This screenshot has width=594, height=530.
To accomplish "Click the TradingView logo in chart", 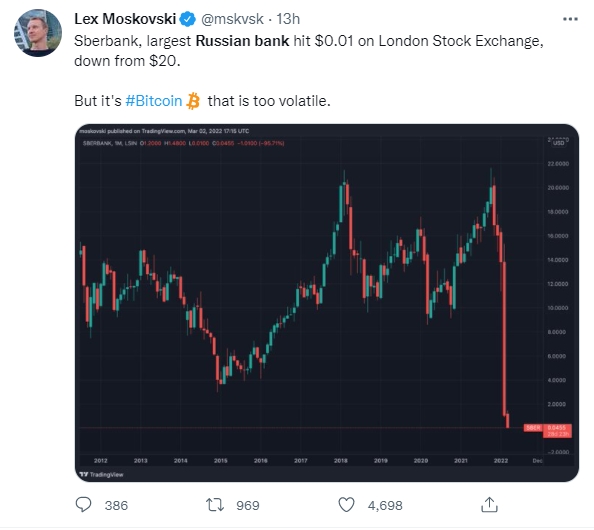I will (x=102, y=474).
